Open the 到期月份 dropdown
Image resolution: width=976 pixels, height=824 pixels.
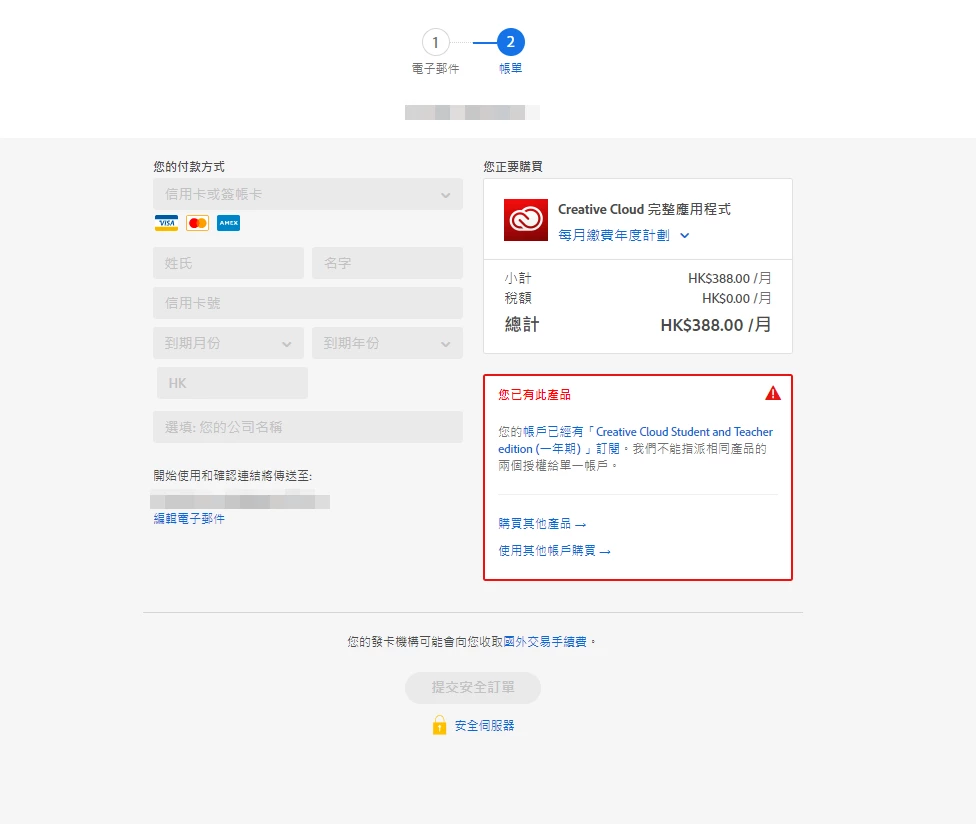click(228, 343)
